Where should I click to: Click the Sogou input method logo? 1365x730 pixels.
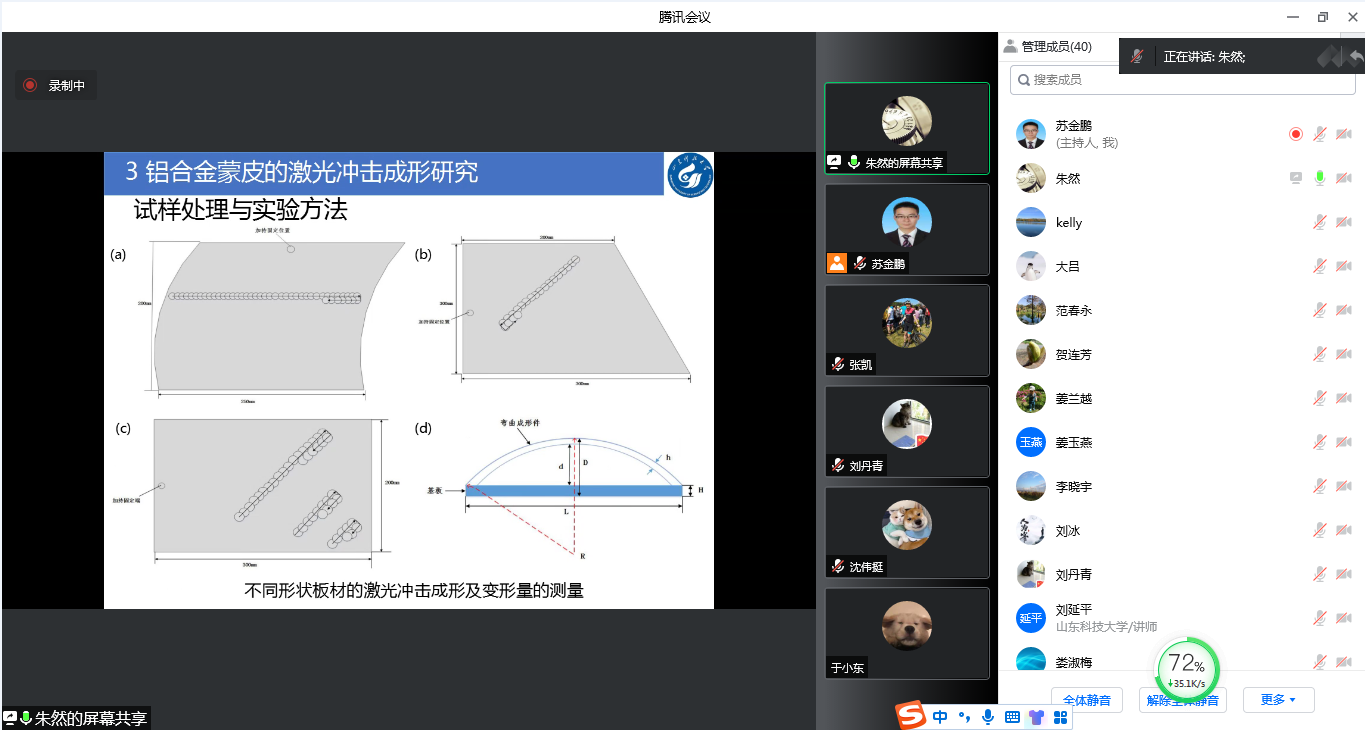[x=910, y=716]
